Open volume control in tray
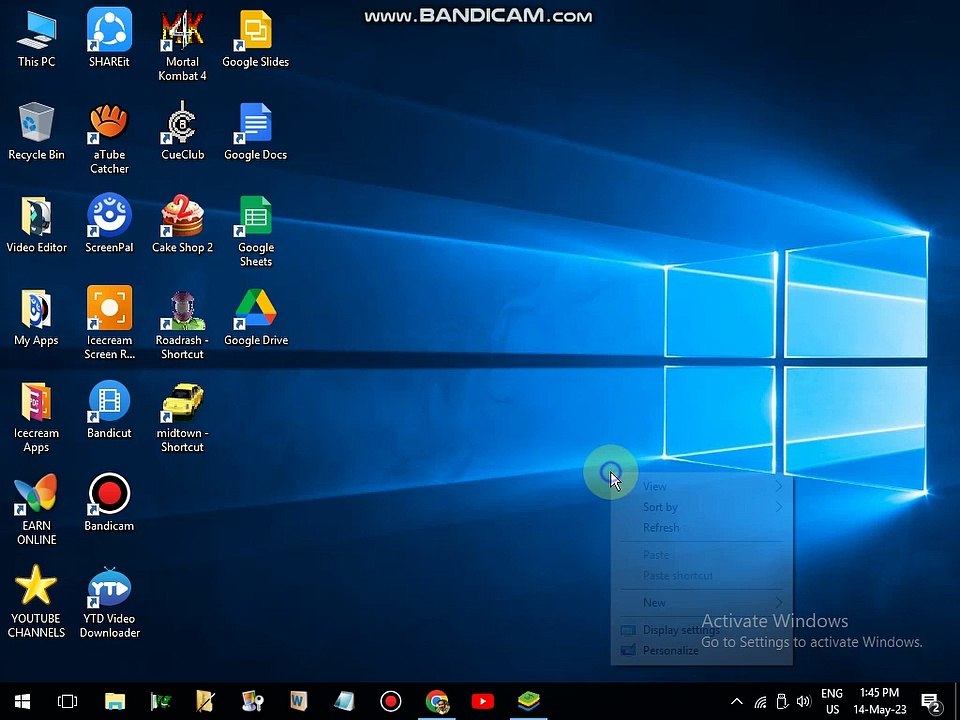 point(803,702)
